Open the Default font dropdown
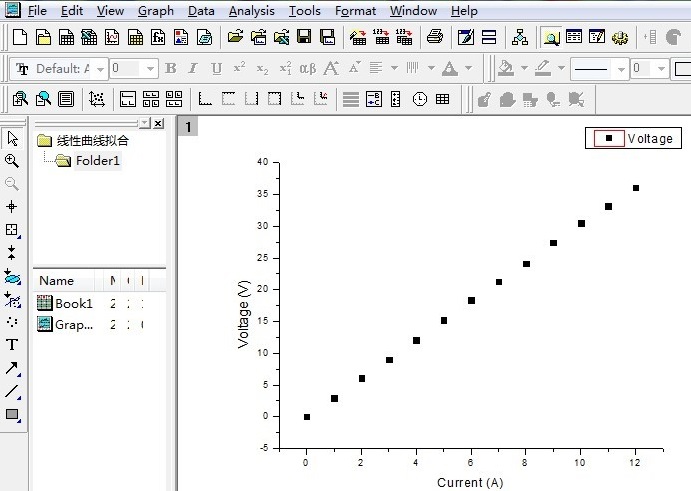Viewport: 691px width, 491px height. point(100,69)
